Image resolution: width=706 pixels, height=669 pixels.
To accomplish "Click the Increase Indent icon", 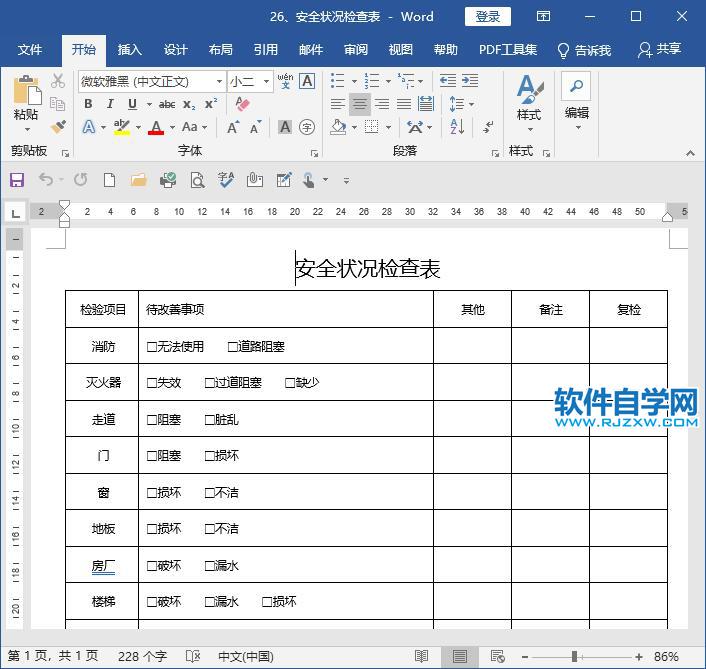I will coord(470,81).
